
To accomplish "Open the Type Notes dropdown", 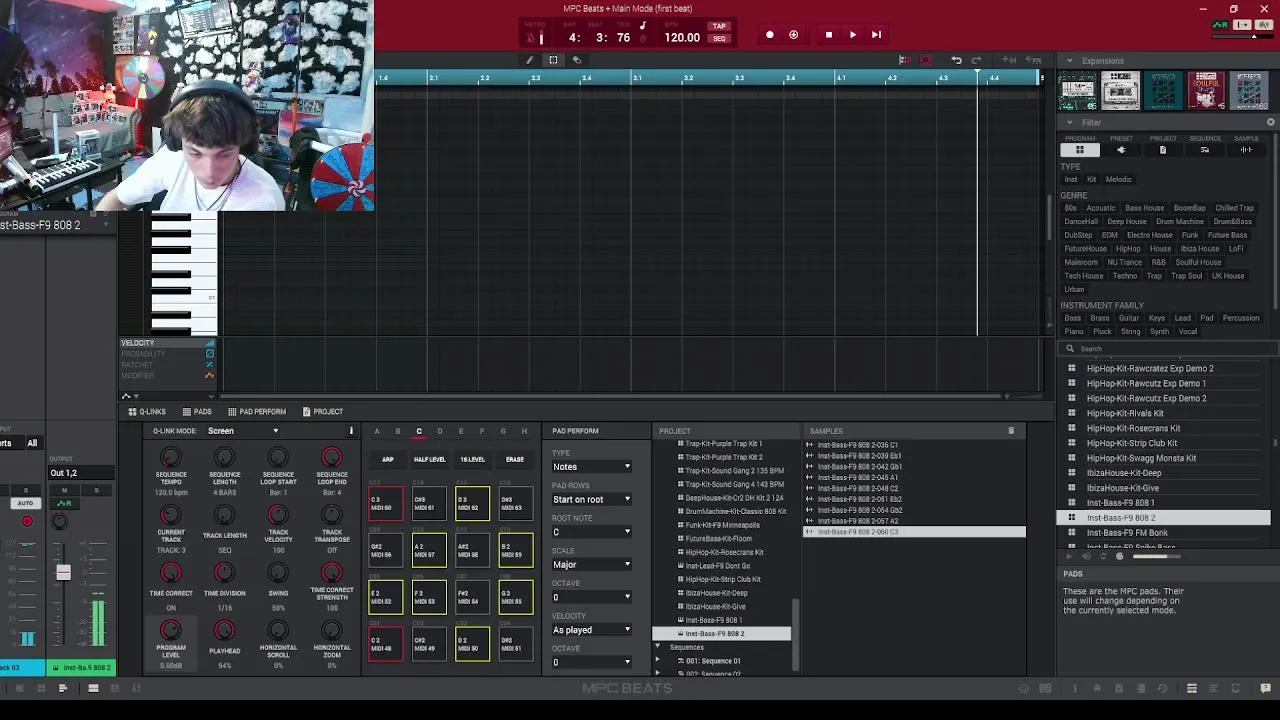I will click(x=592, y=467).
